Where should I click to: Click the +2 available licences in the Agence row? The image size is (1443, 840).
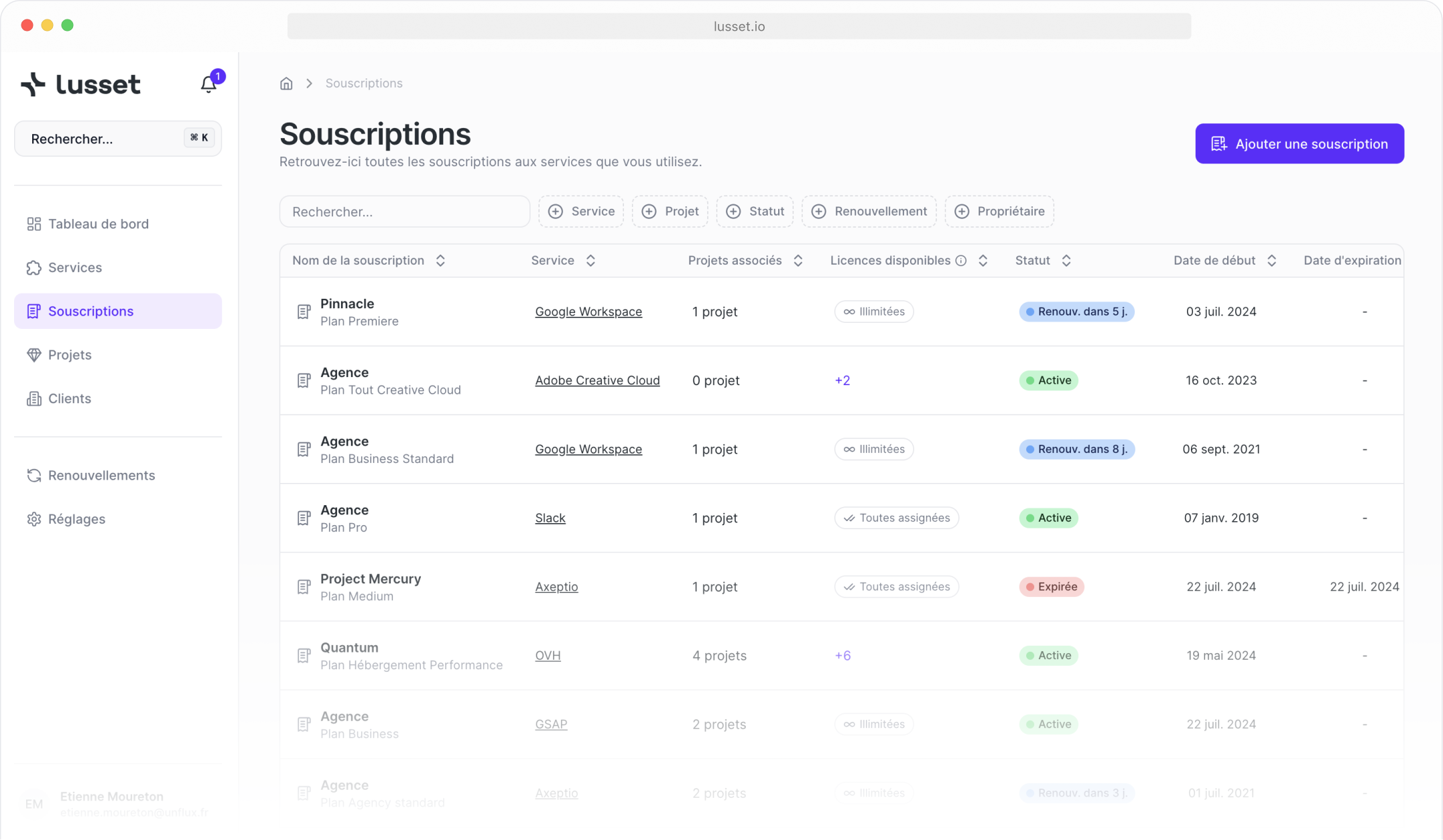click(x=842, y=380)
